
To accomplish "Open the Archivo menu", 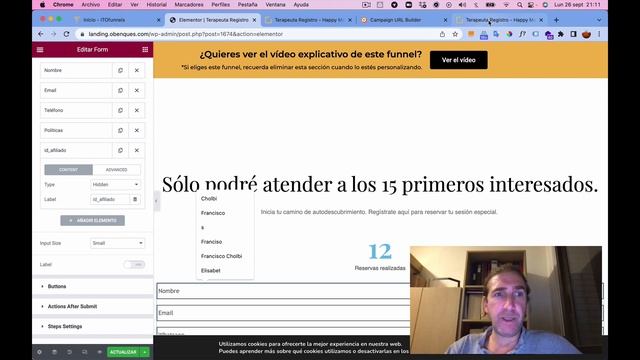I will (91, 5).
